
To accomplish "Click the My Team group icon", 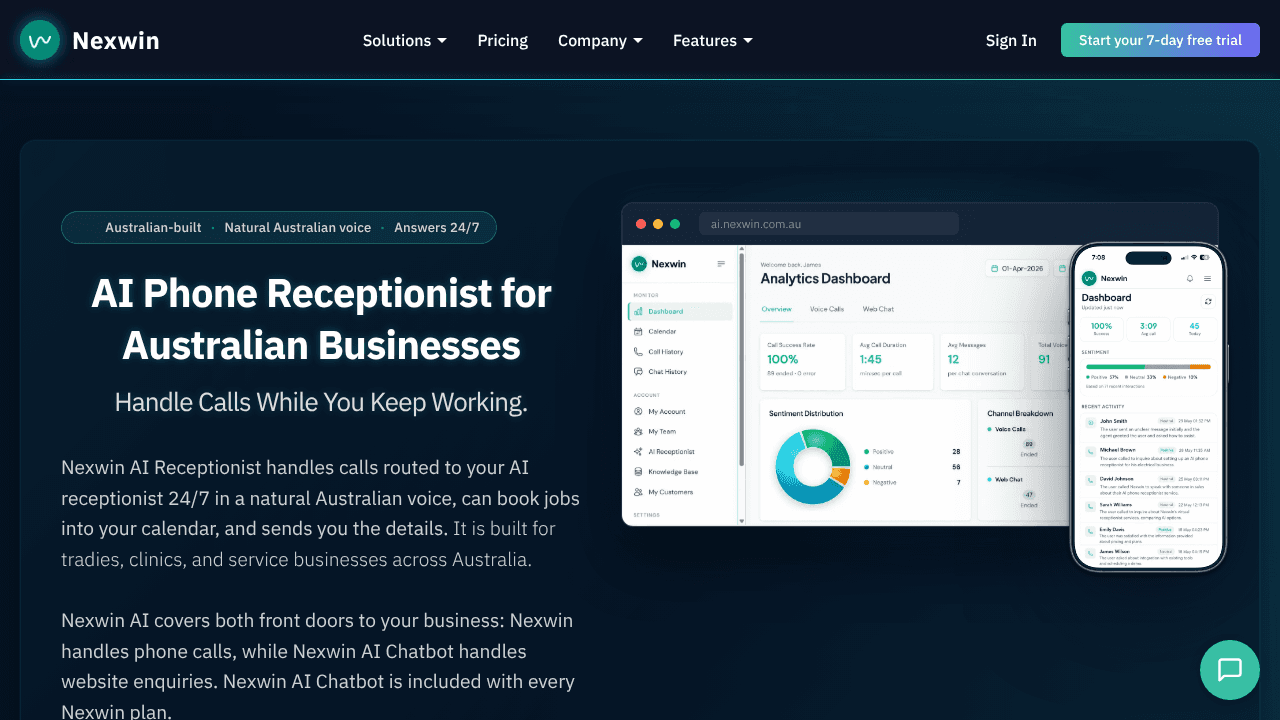I will point(638,432).
